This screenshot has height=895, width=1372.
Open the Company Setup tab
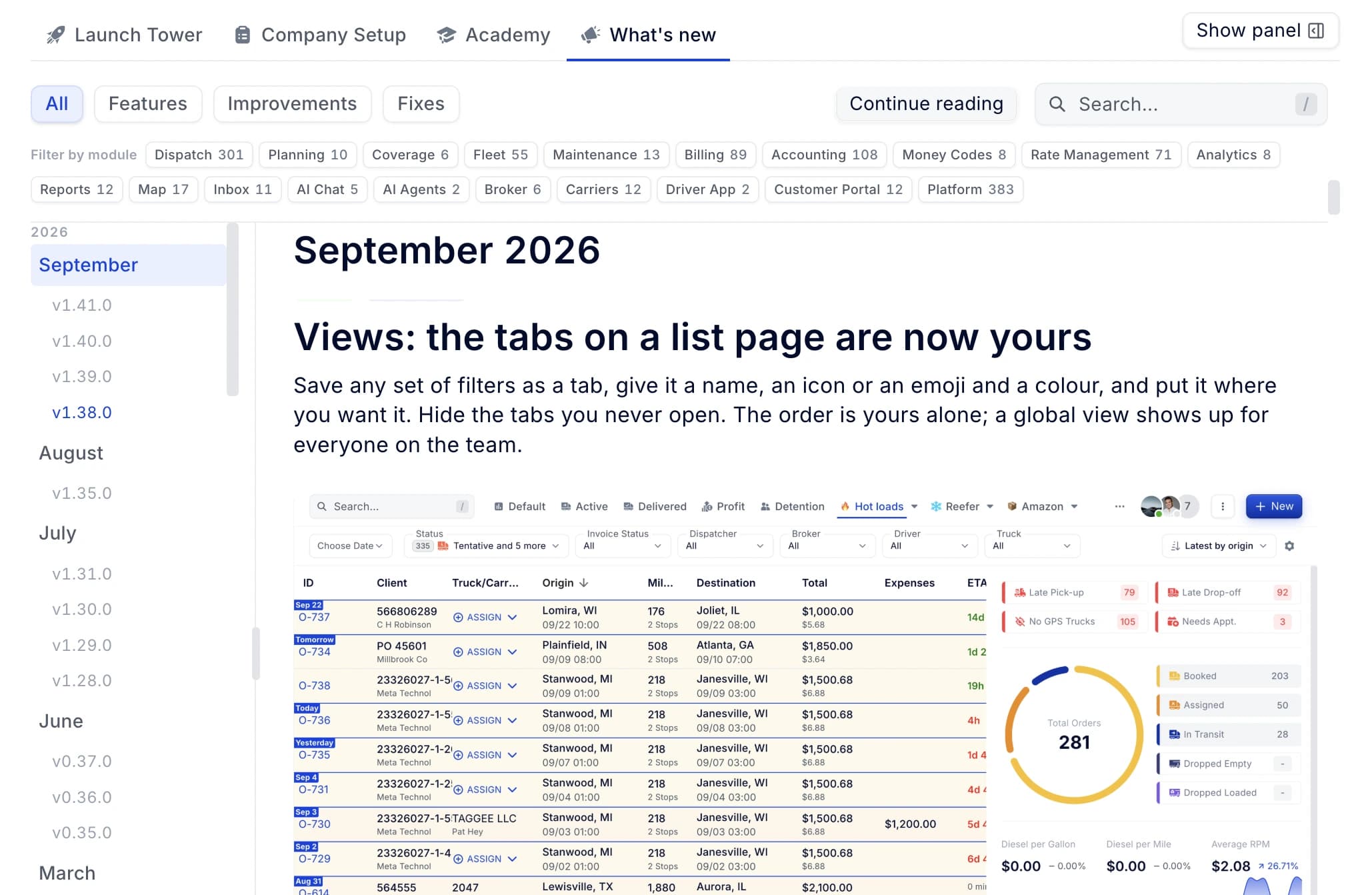point(320,35)
